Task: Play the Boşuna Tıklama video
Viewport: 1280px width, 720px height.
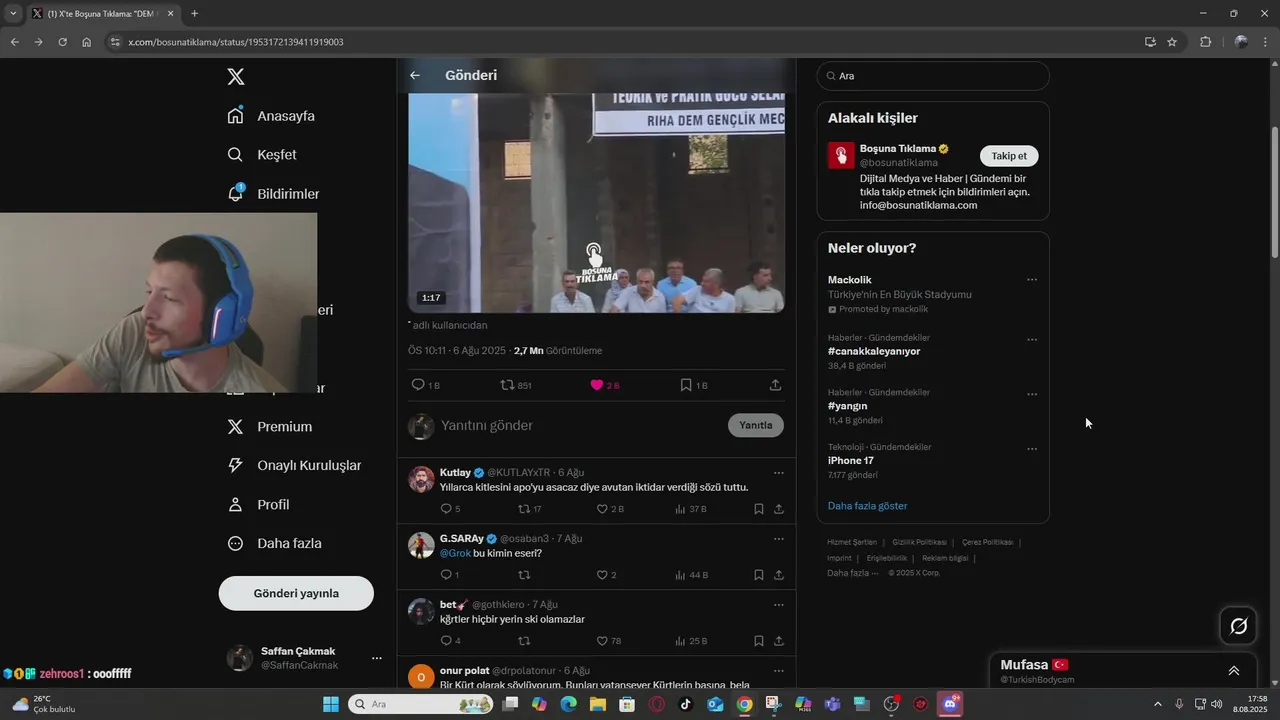Action: click(596, 203)
